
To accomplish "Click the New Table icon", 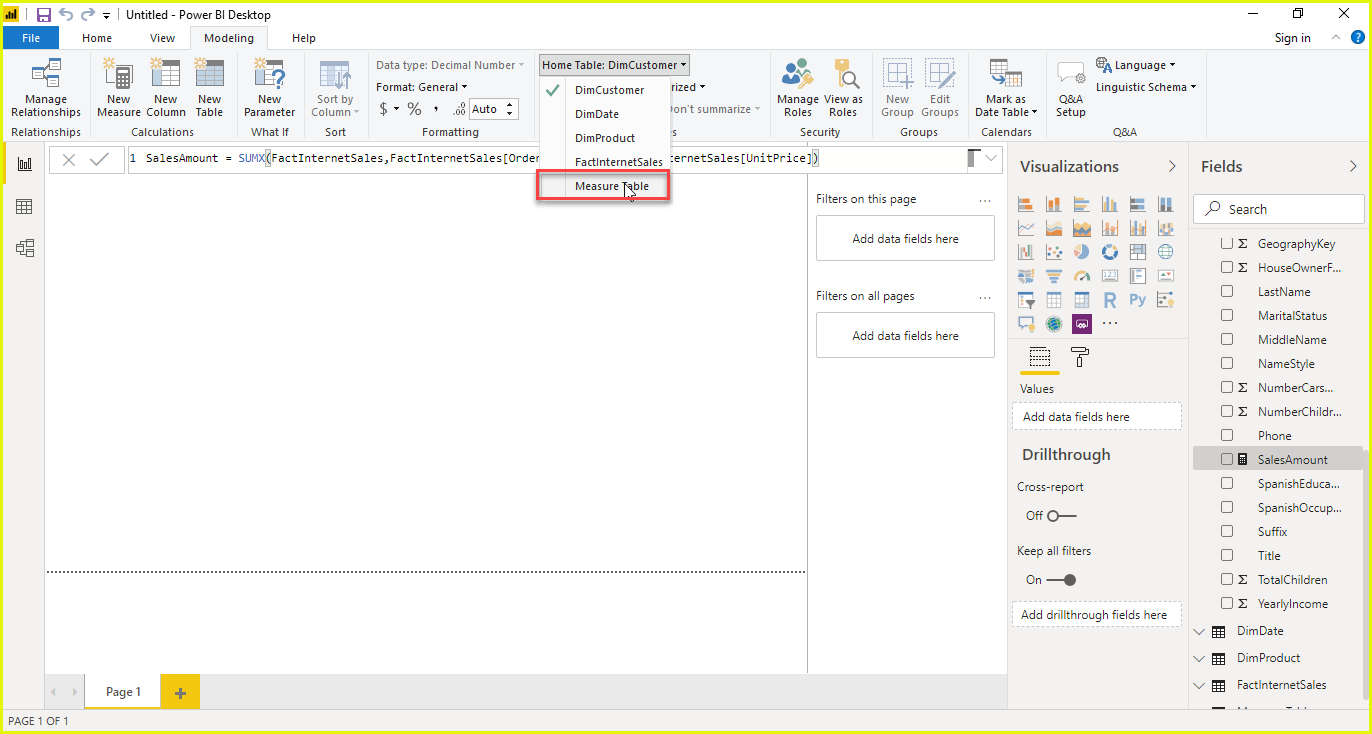I will tap(209, 87).
